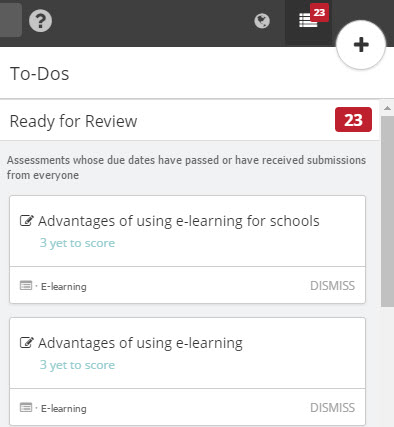
Task: Open Advantages of using e-learning assessment title
Action: [x=140, y=343]
